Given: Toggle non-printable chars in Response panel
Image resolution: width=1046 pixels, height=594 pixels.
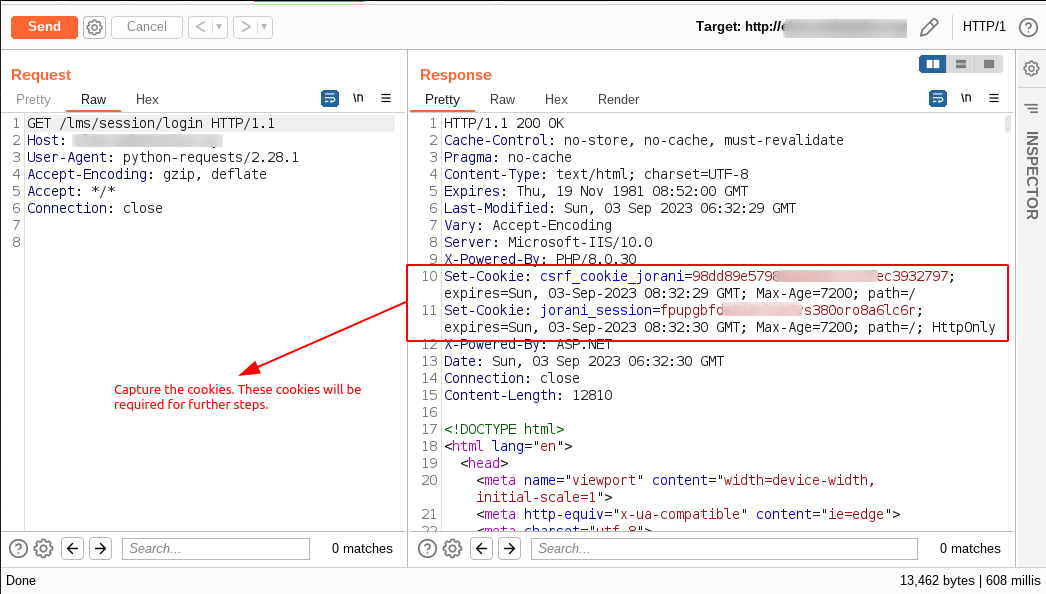Looking at the screenshot, I should (966, 98).
